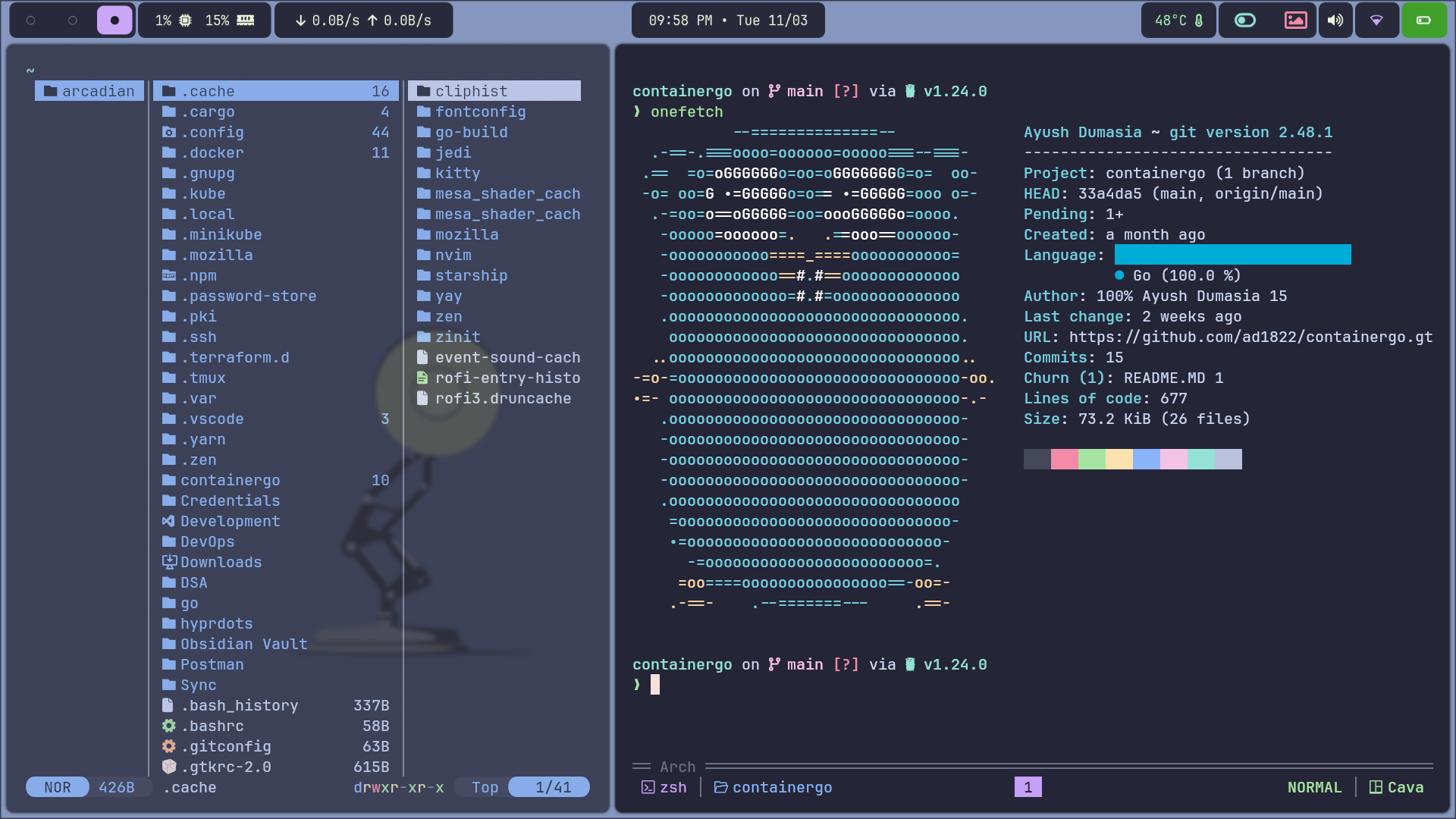Open the wallpaper picker icon

[x=1295, y=20]
